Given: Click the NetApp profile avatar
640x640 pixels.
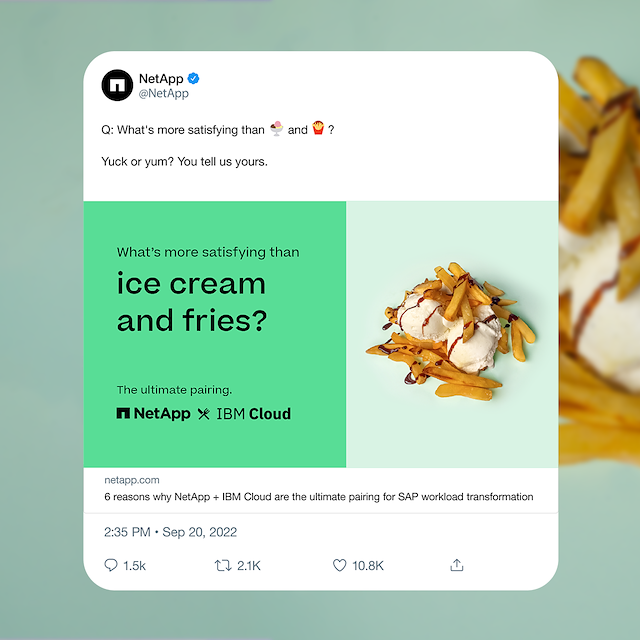Looking at the screenshot, I should (117, 85).
